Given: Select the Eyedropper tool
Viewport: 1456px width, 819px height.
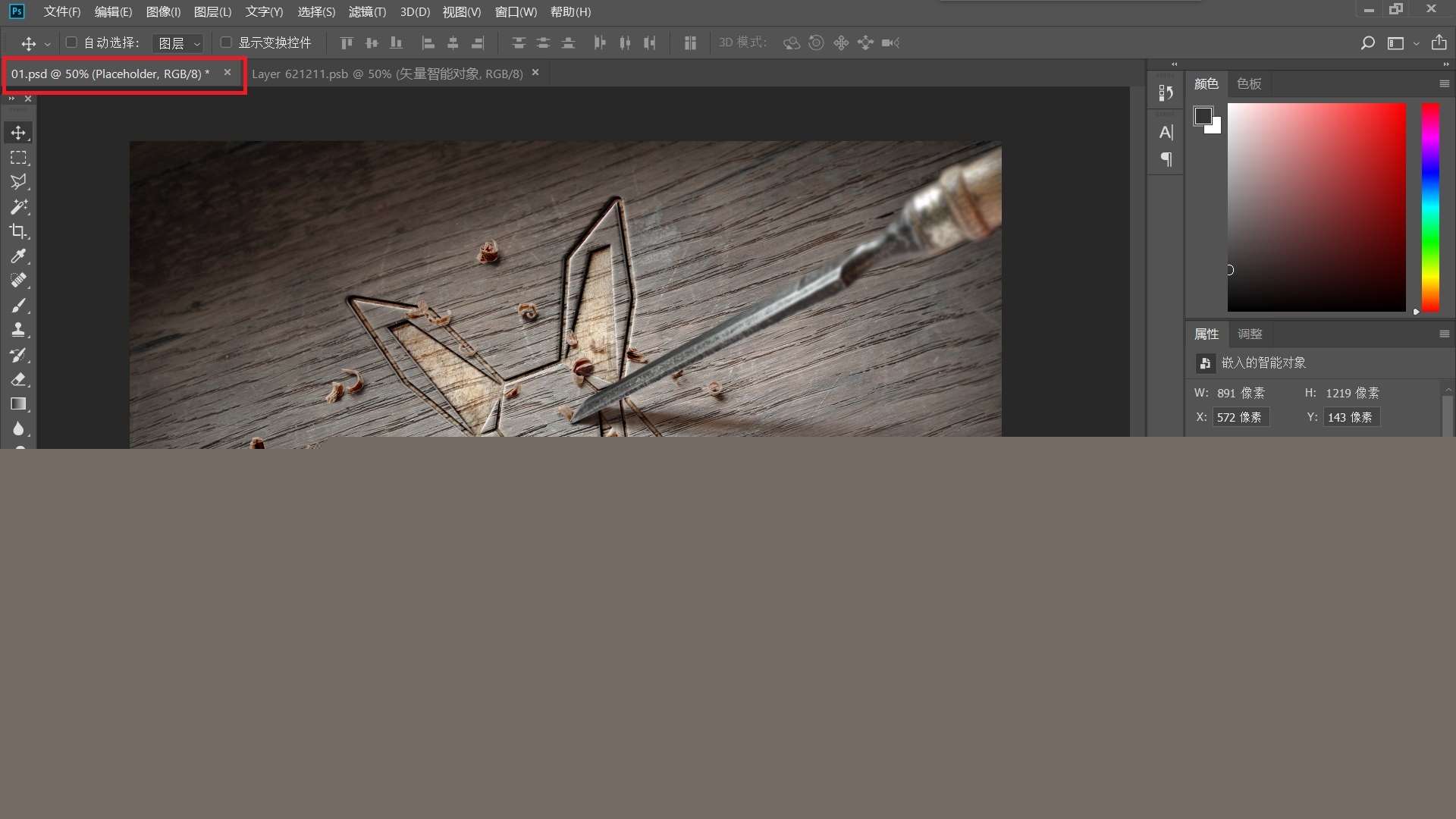Looking at the screenshot, I should pyautogui.click(x=19, y=256).
